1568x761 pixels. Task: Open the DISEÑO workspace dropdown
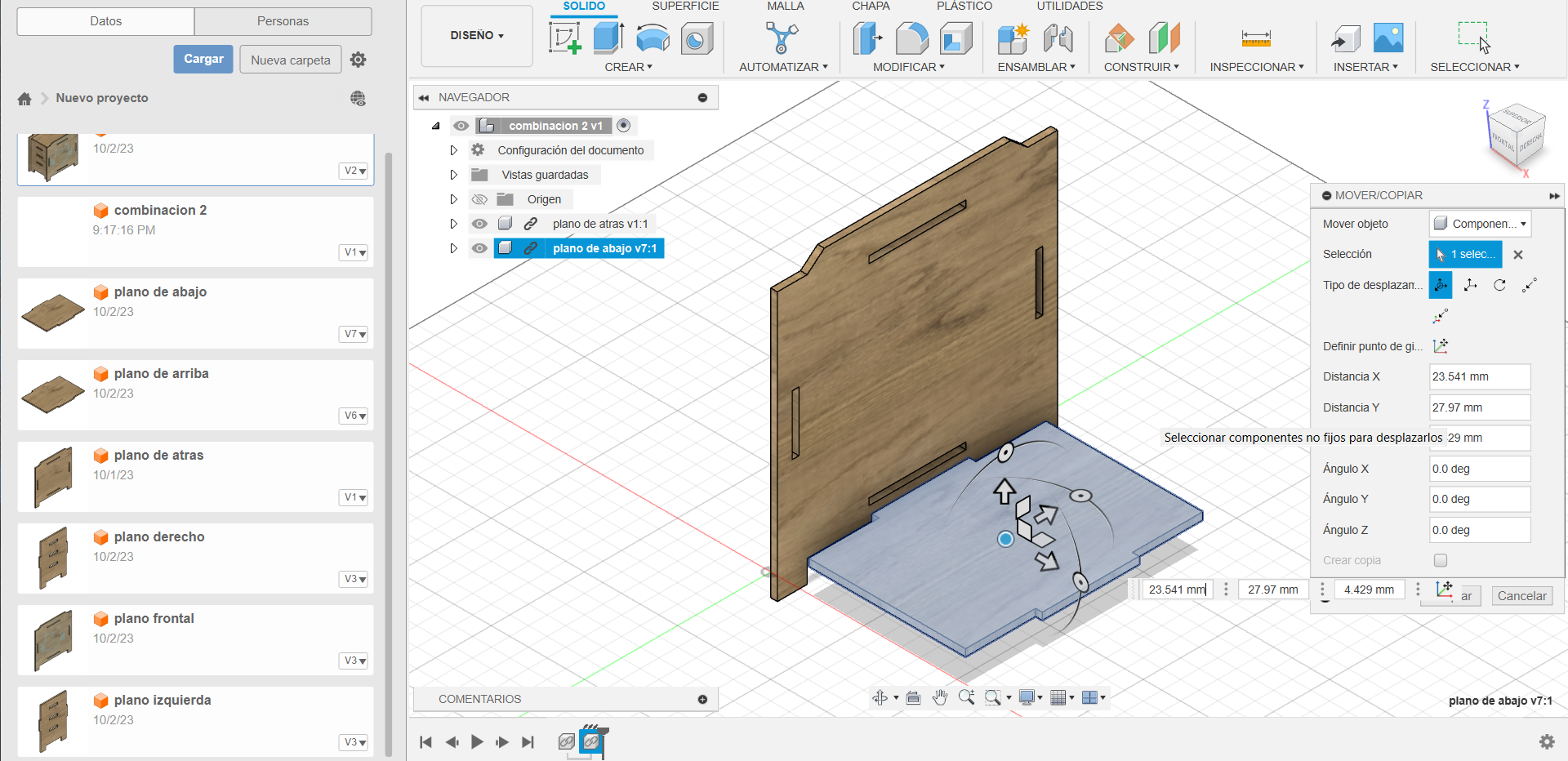[477, 35]
